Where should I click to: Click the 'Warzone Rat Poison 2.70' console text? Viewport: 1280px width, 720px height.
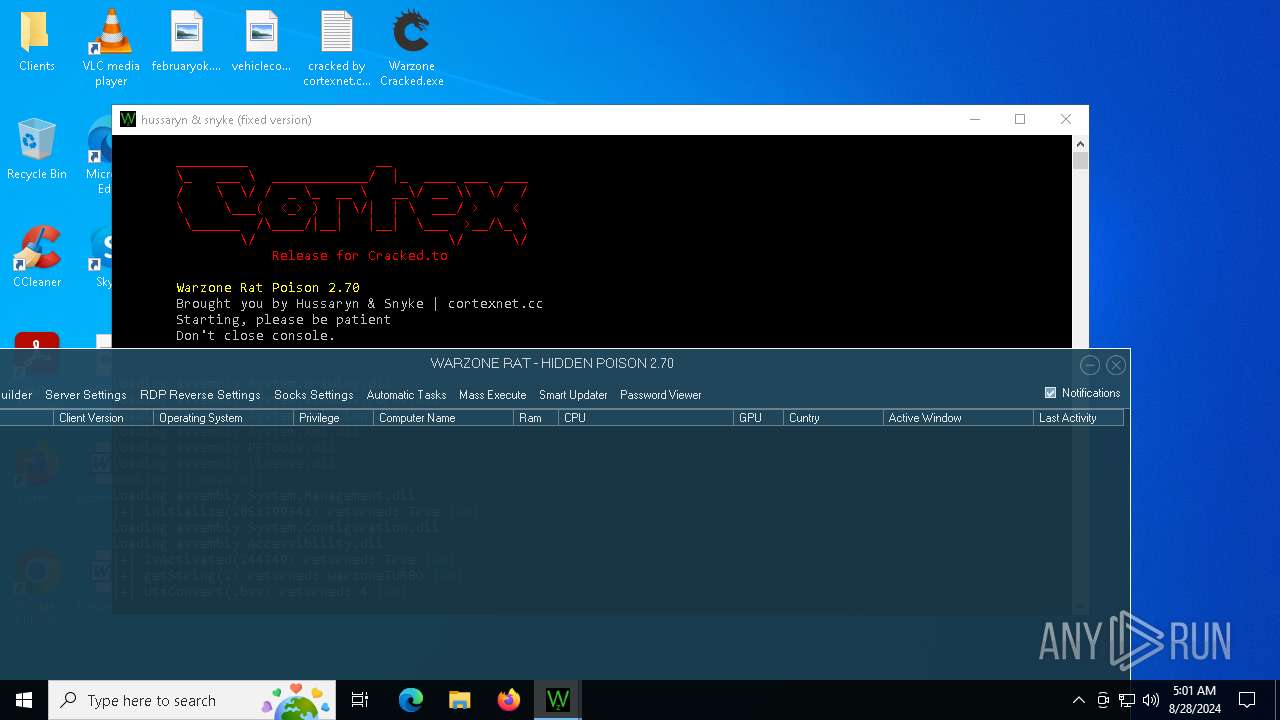268,288
